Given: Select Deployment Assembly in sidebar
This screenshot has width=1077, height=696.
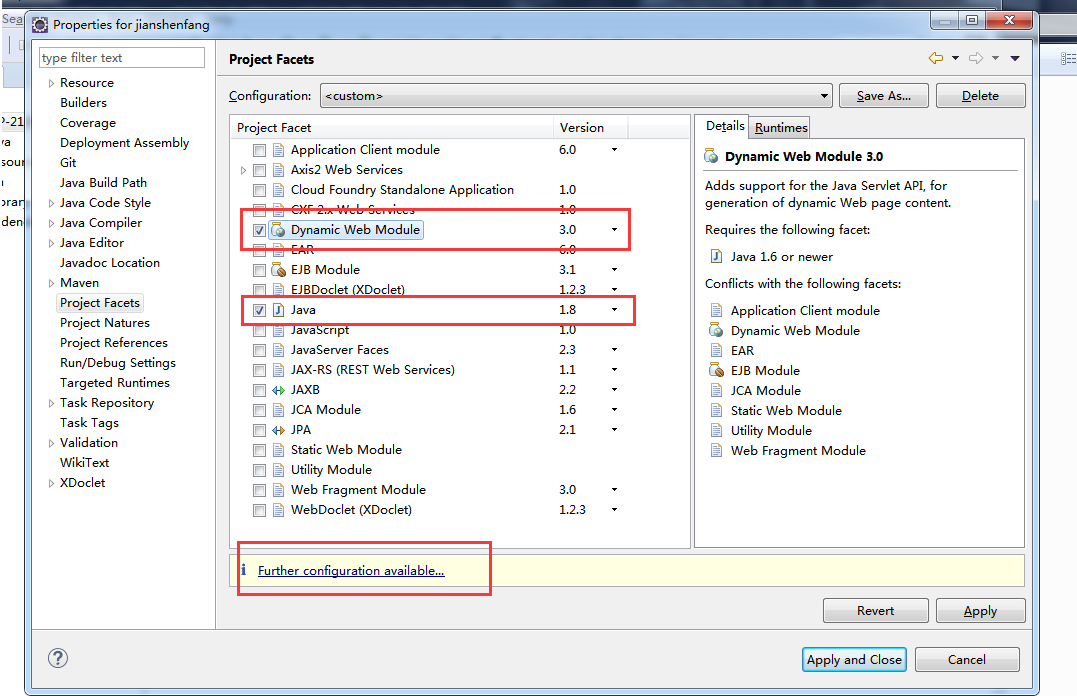Looking at the screenshot, I should (124, 143).
